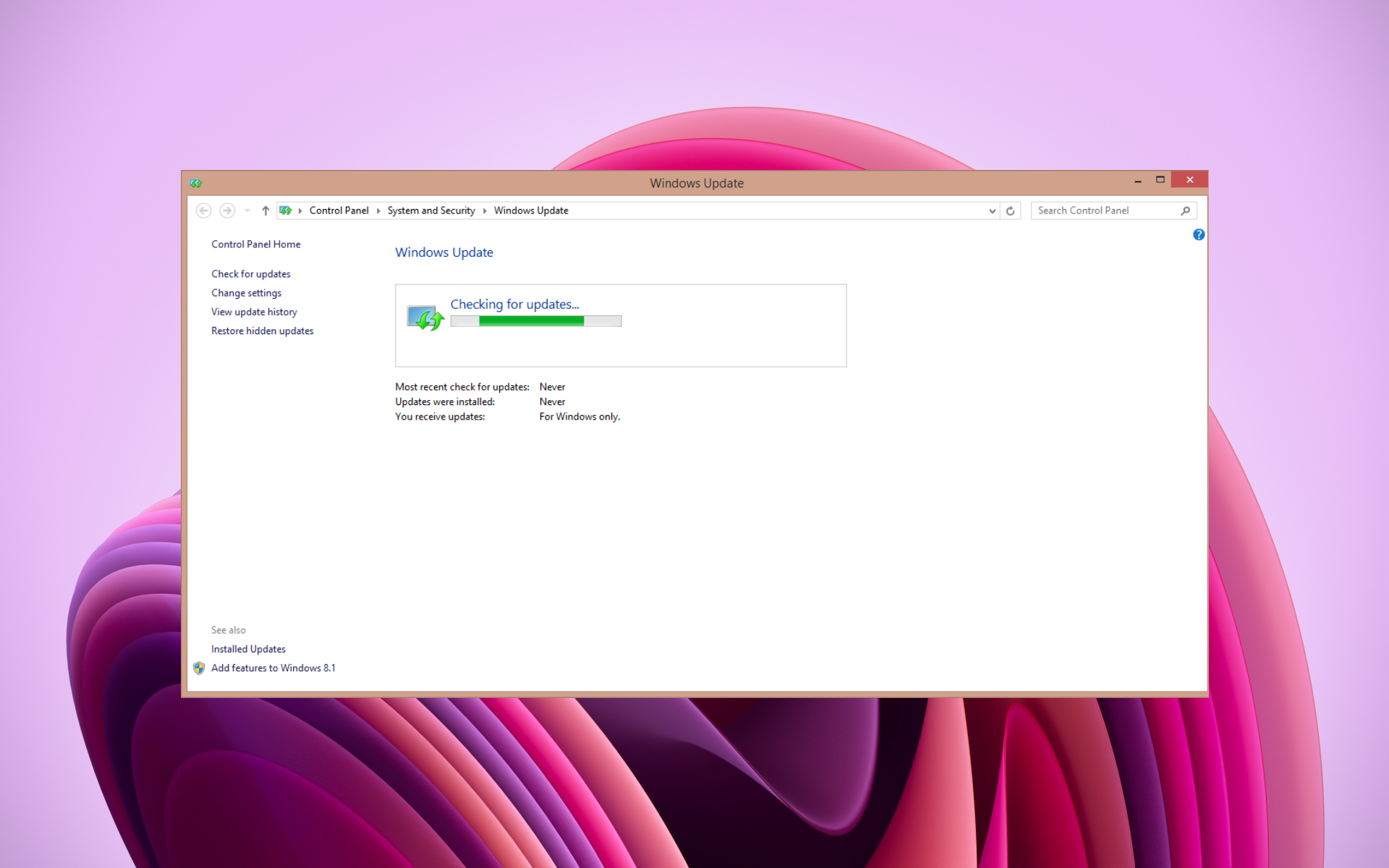Viewport: 1389px width, 868px height.
Task: Click the title bar Windows Update icon
Action: click(x=196, y=183)
